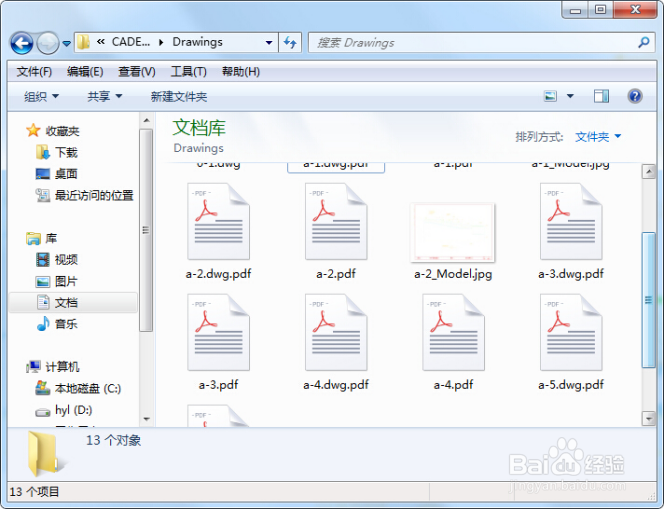Viewport: 664px width, 509px height.
Task: Click the a-5.dwg.pdf filename label
Action: point(571,385)
